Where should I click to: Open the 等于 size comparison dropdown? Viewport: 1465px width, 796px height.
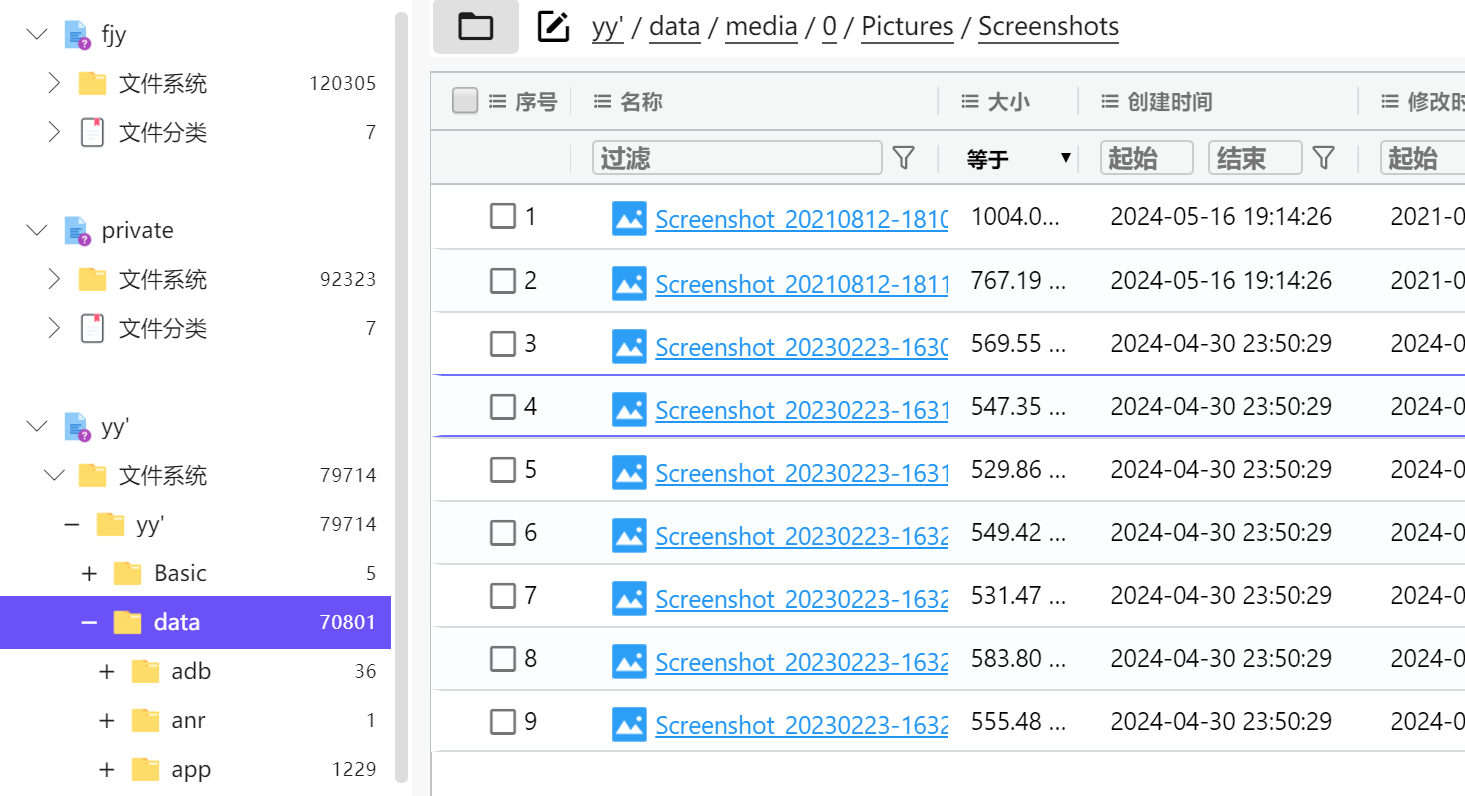coord(1019,158)
